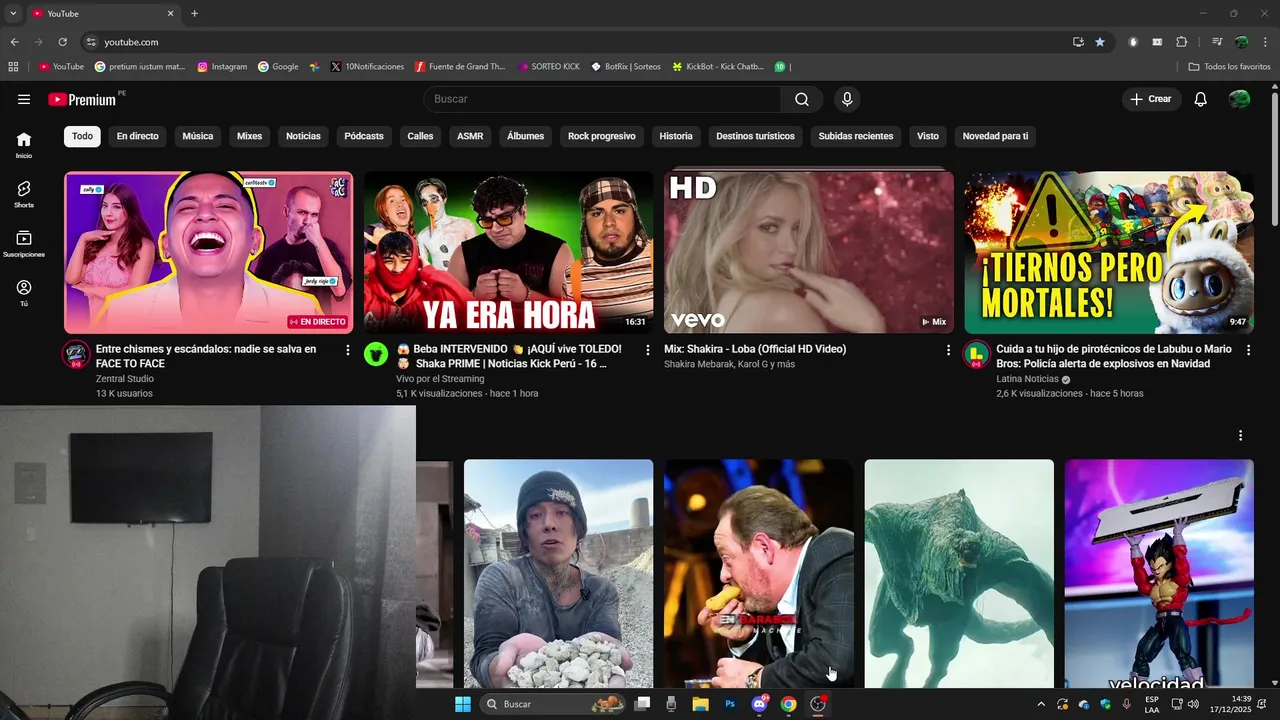Screen dimensions: 1280x720
Task: Open the Short of man eating
Action: pyautogui.click(x=759, y=573)
